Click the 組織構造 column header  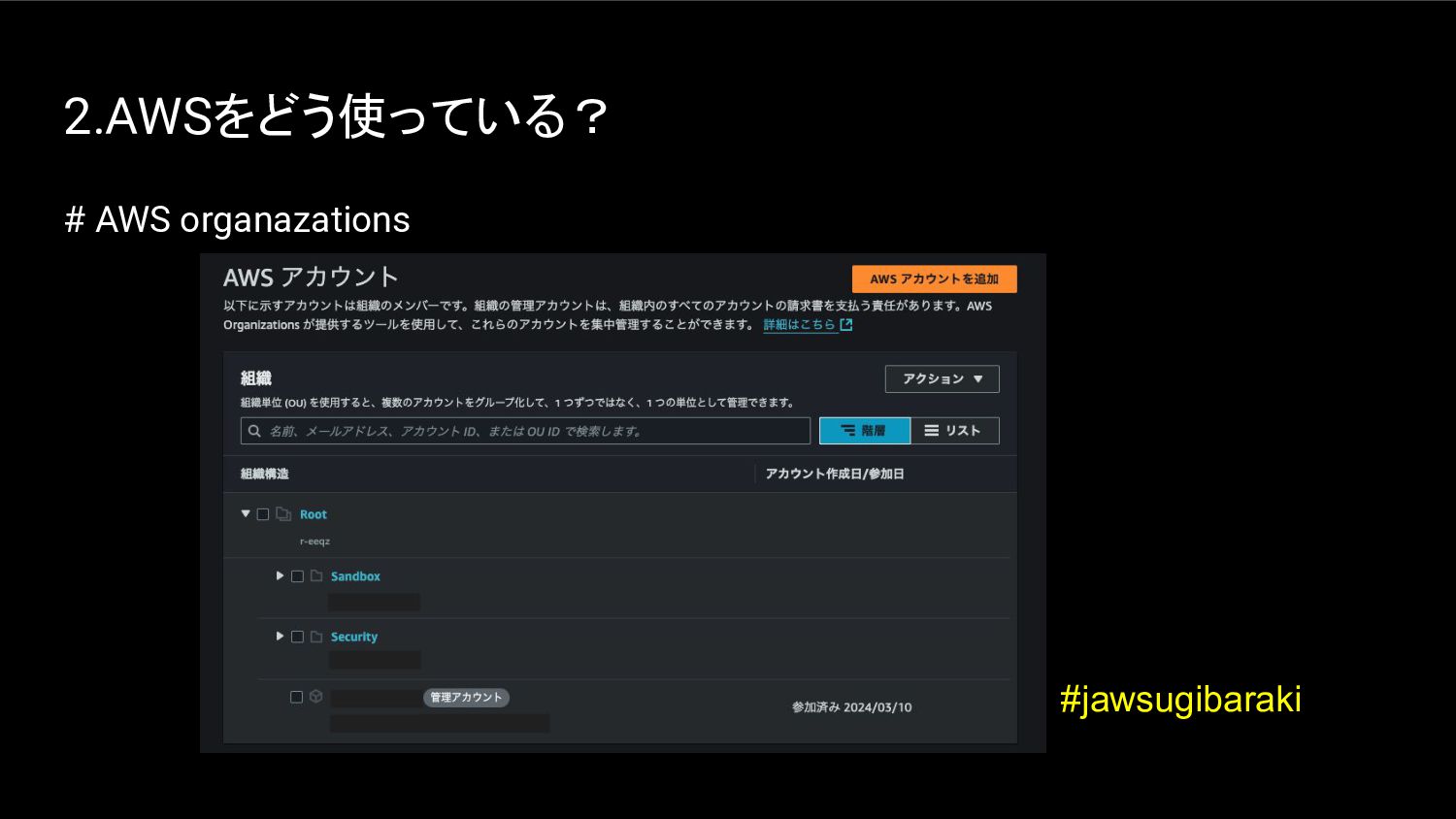(265, 474)
